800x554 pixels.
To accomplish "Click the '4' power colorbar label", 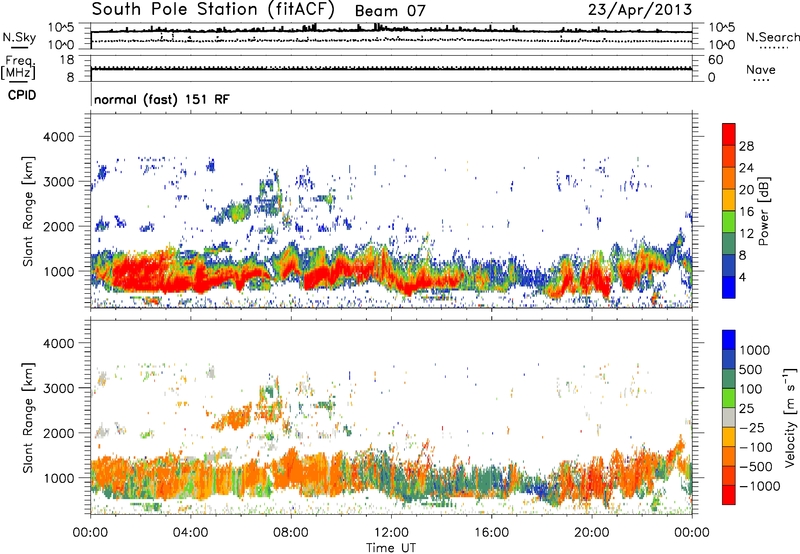I will click(742, 277).
